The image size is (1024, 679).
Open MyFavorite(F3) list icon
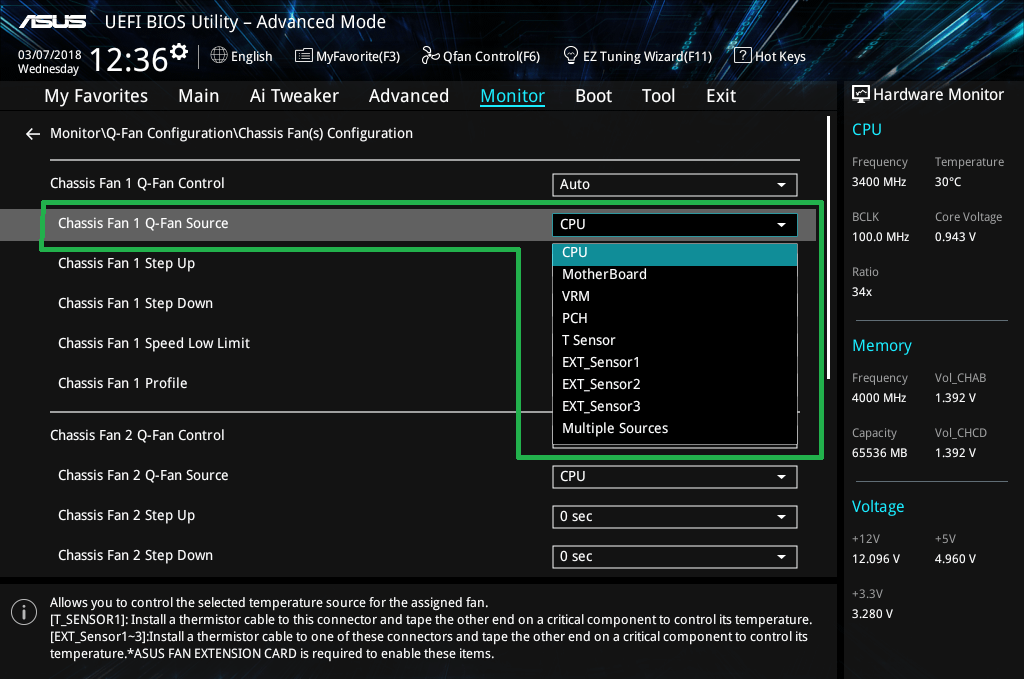[303, 55]
